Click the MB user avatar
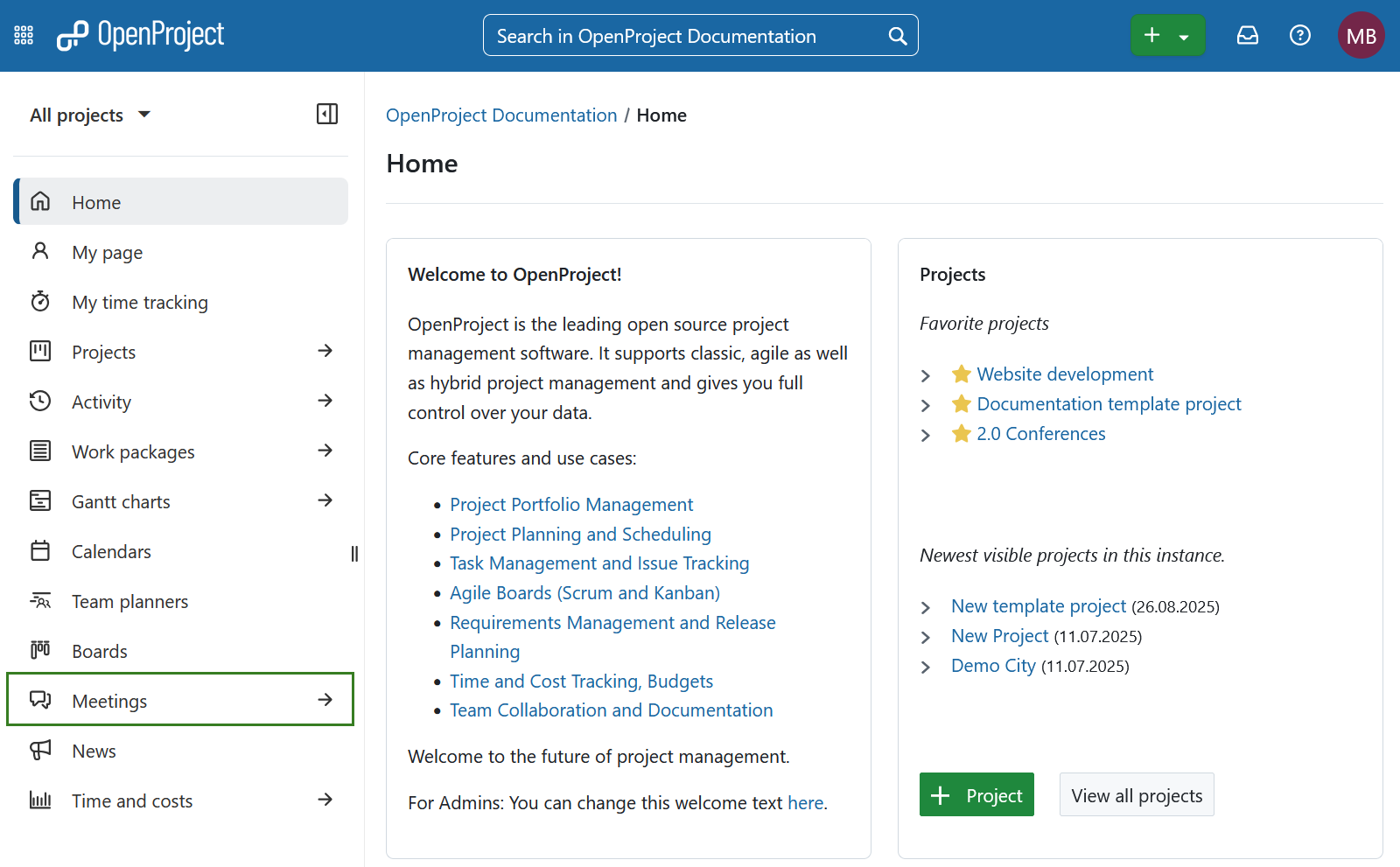 pos(1361,35)
